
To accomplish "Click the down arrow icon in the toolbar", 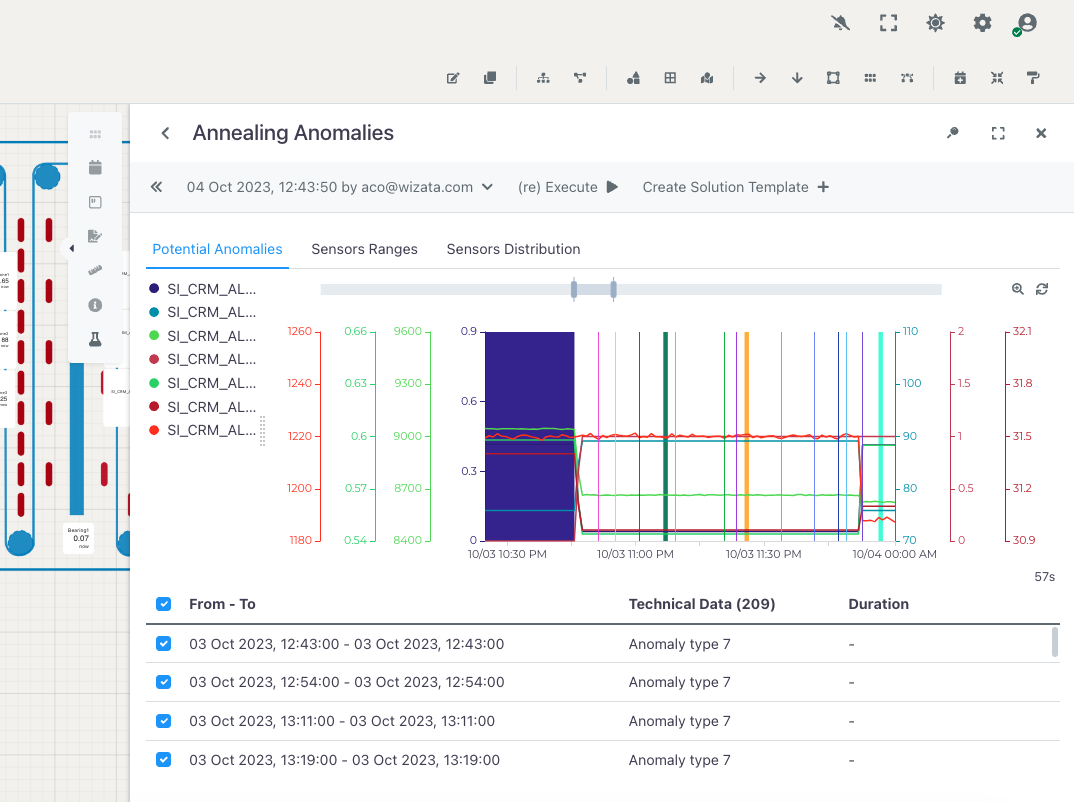I will click(x=797, y=78).
